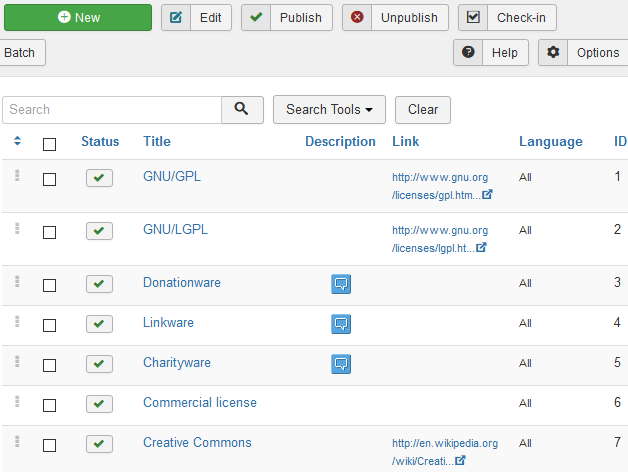Select the Donationware row checkbox
This screenshot has height=472, width=628.
pos(49,285)
